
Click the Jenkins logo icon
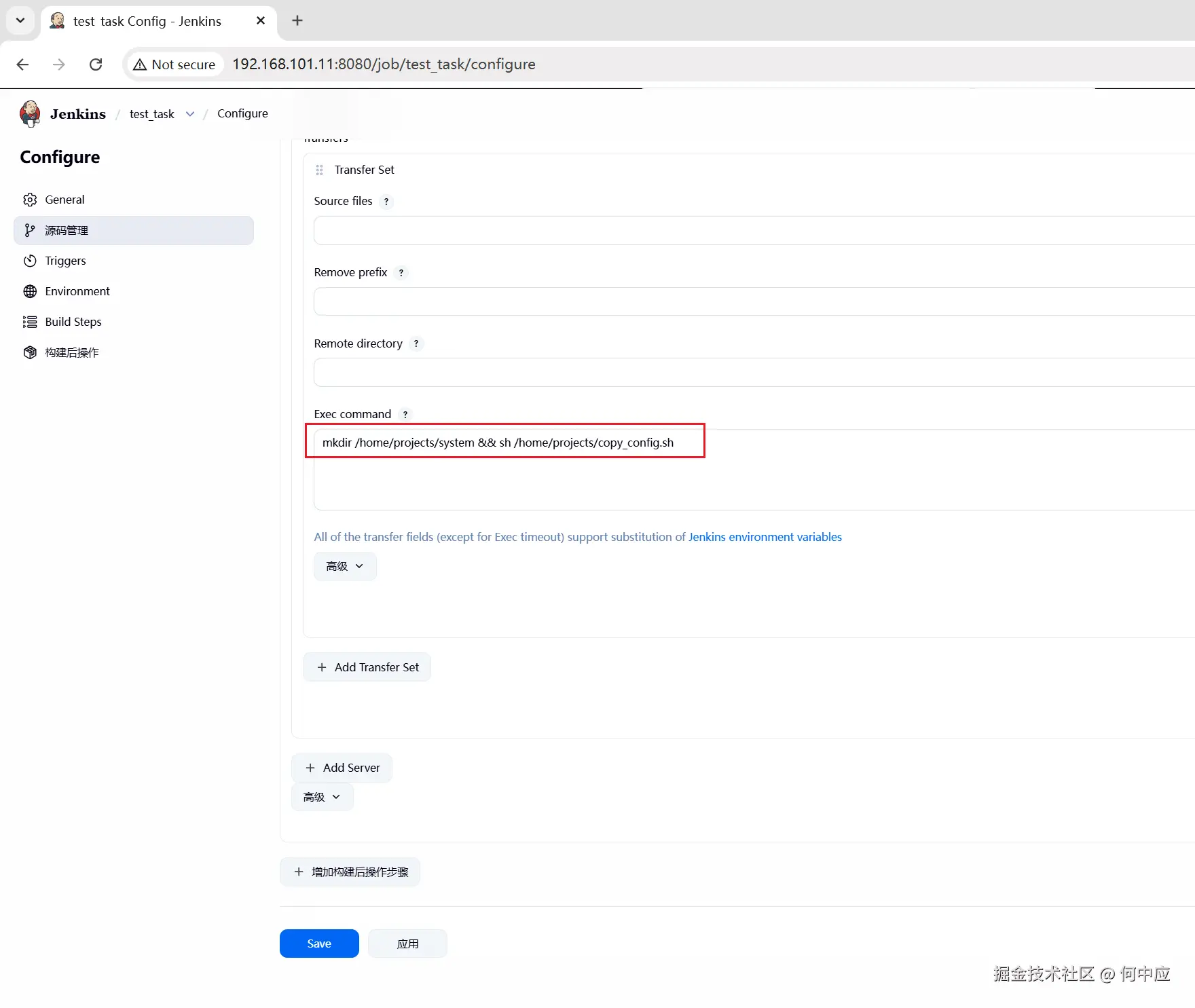tap(30, 114)
